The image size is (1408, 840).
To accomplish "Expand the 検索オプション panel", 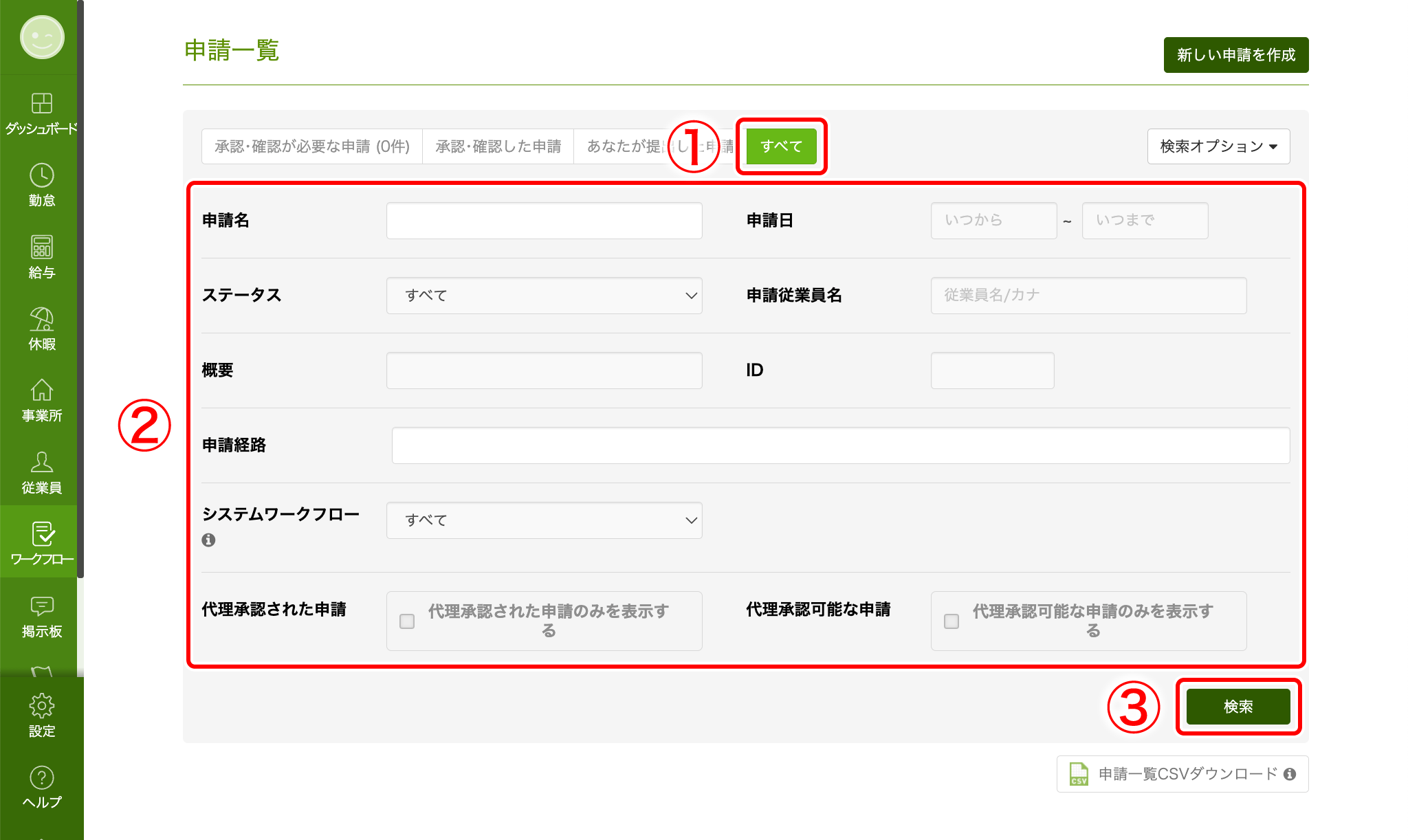I will click(x=1218, y=146).
